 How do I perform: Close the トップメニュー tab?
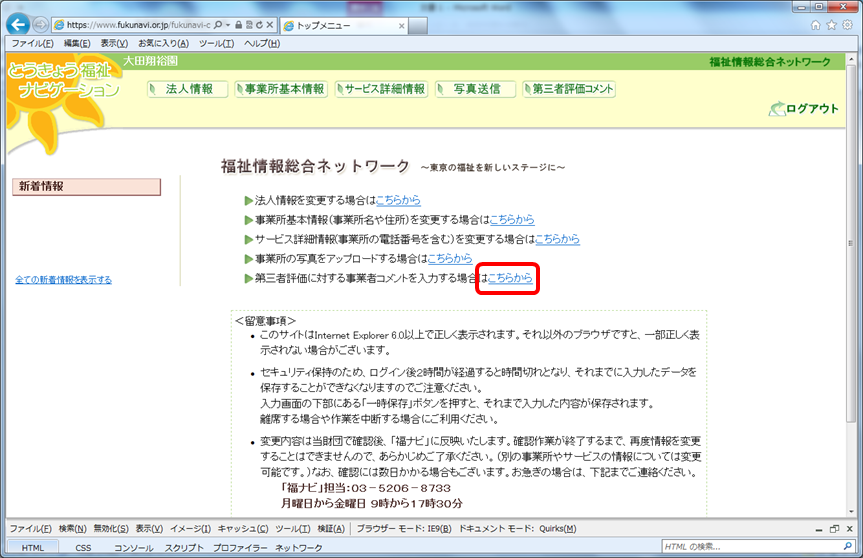pos(401,26)
